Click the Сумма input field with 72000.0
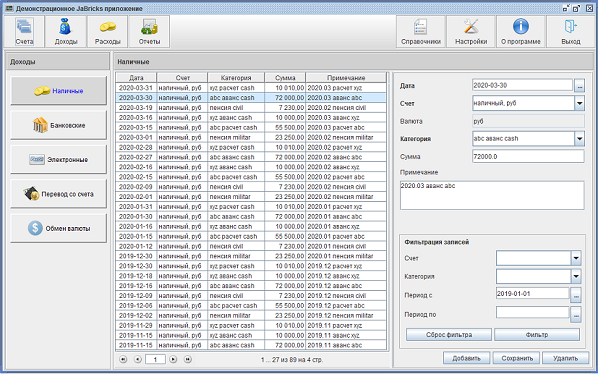Screen dimensions: 598x374 tap(528, 156)
